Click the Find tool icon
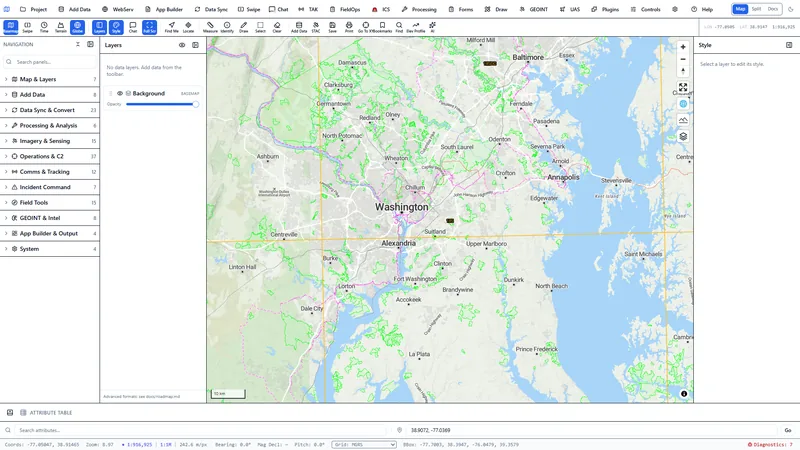The image size is (800, 450). pyautogui.click(x=399, y=27)
